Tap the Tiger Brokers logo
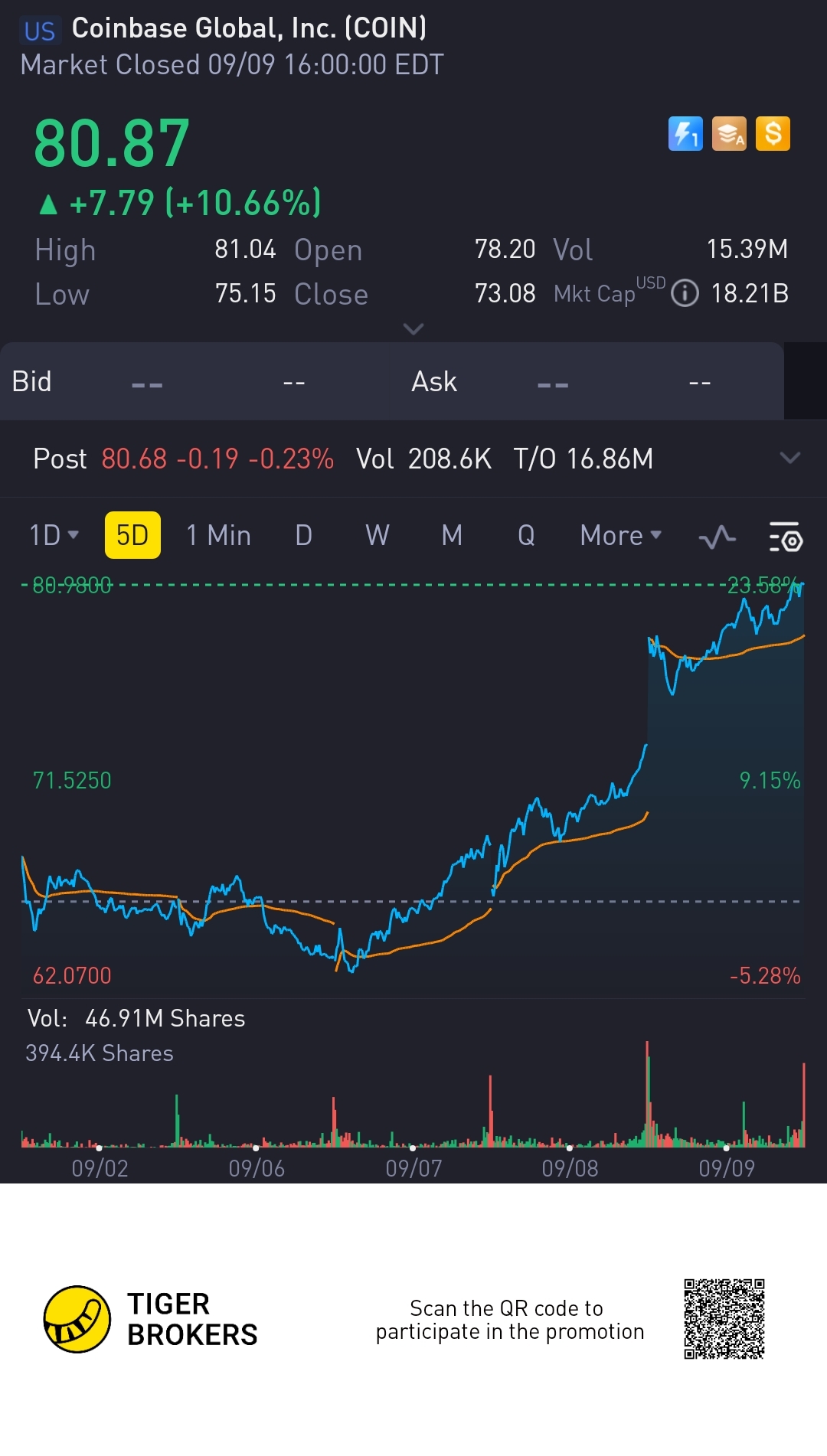Viewport: 827px width, 1456px height. (x=77, y=1319)
